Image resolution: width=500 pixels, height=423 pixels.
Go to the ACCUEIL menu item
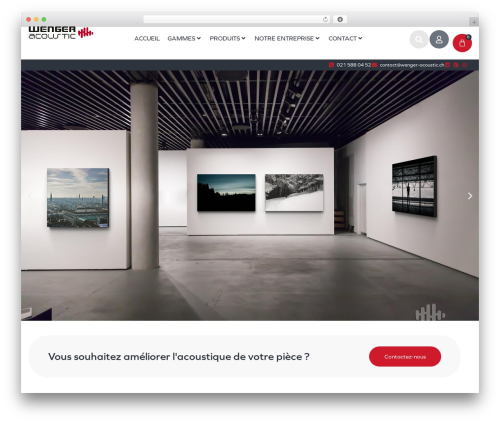tap(147, 38)
